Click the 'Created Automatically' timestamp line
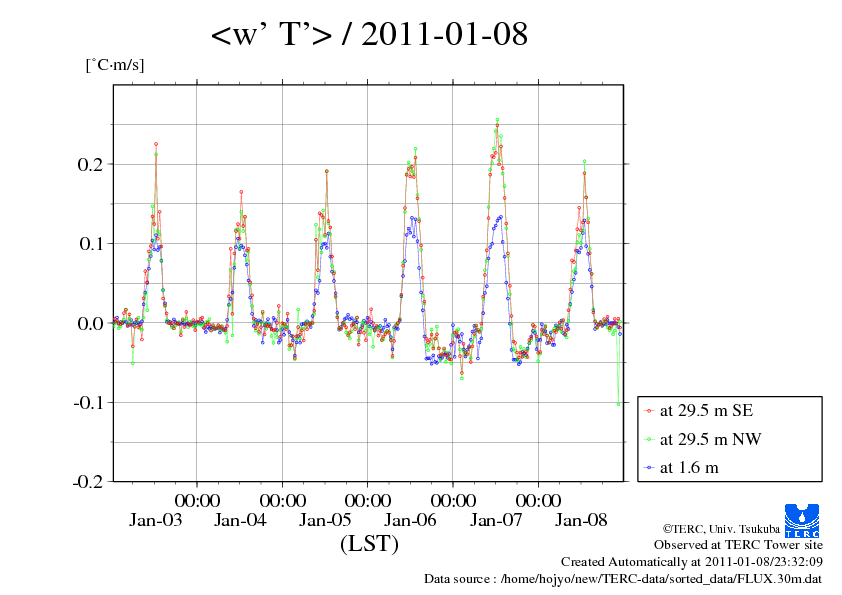 tap(692, 562)
